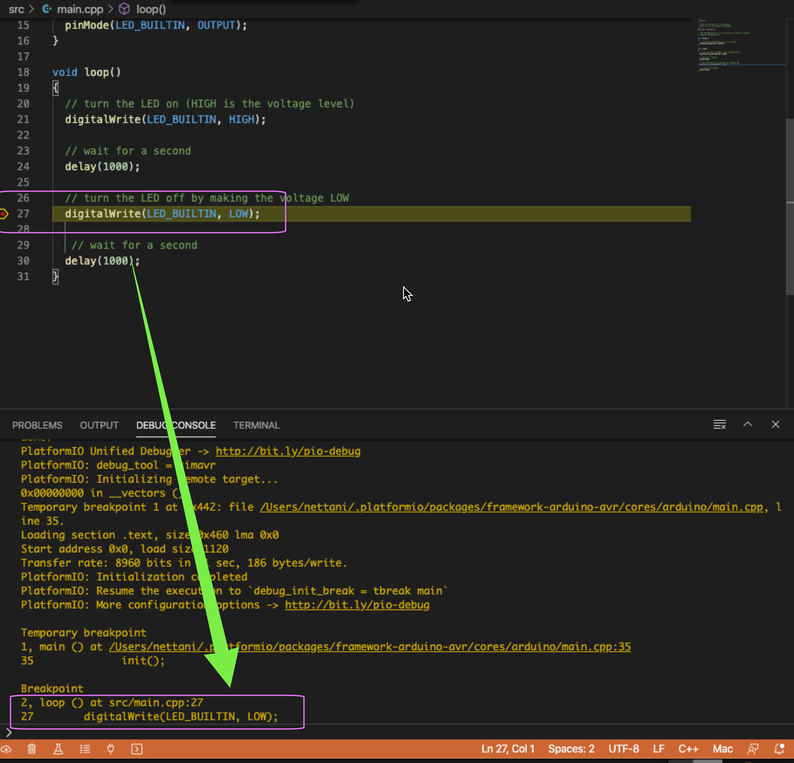Click the Spaces: 2 indentation setting
The image size is (794, 763).
coord(571,749)
